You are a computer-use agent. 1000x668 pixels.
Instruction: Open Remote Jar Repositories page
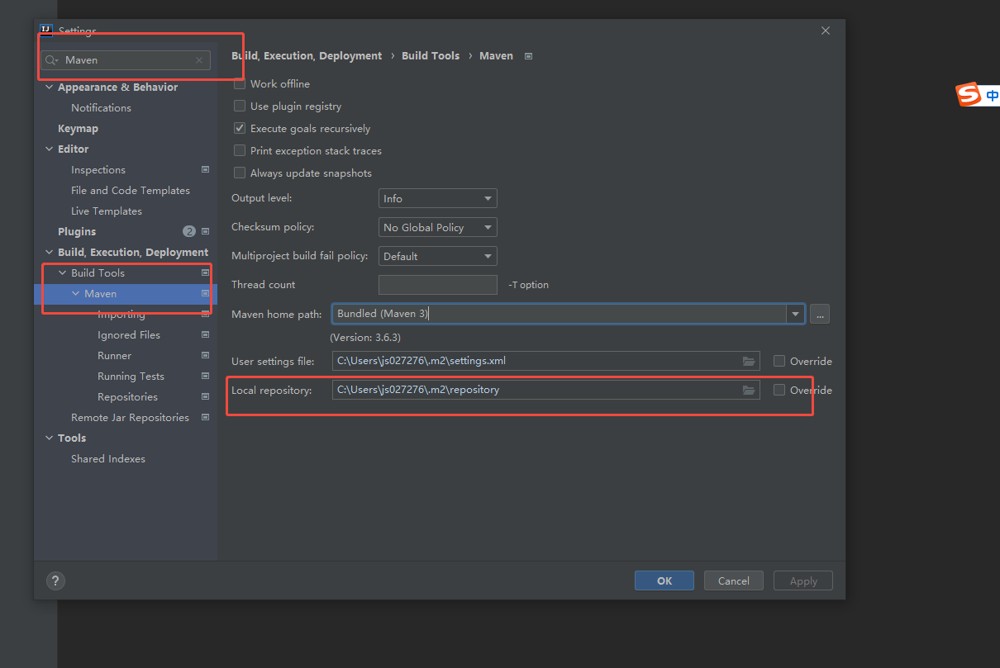[130, 417]
